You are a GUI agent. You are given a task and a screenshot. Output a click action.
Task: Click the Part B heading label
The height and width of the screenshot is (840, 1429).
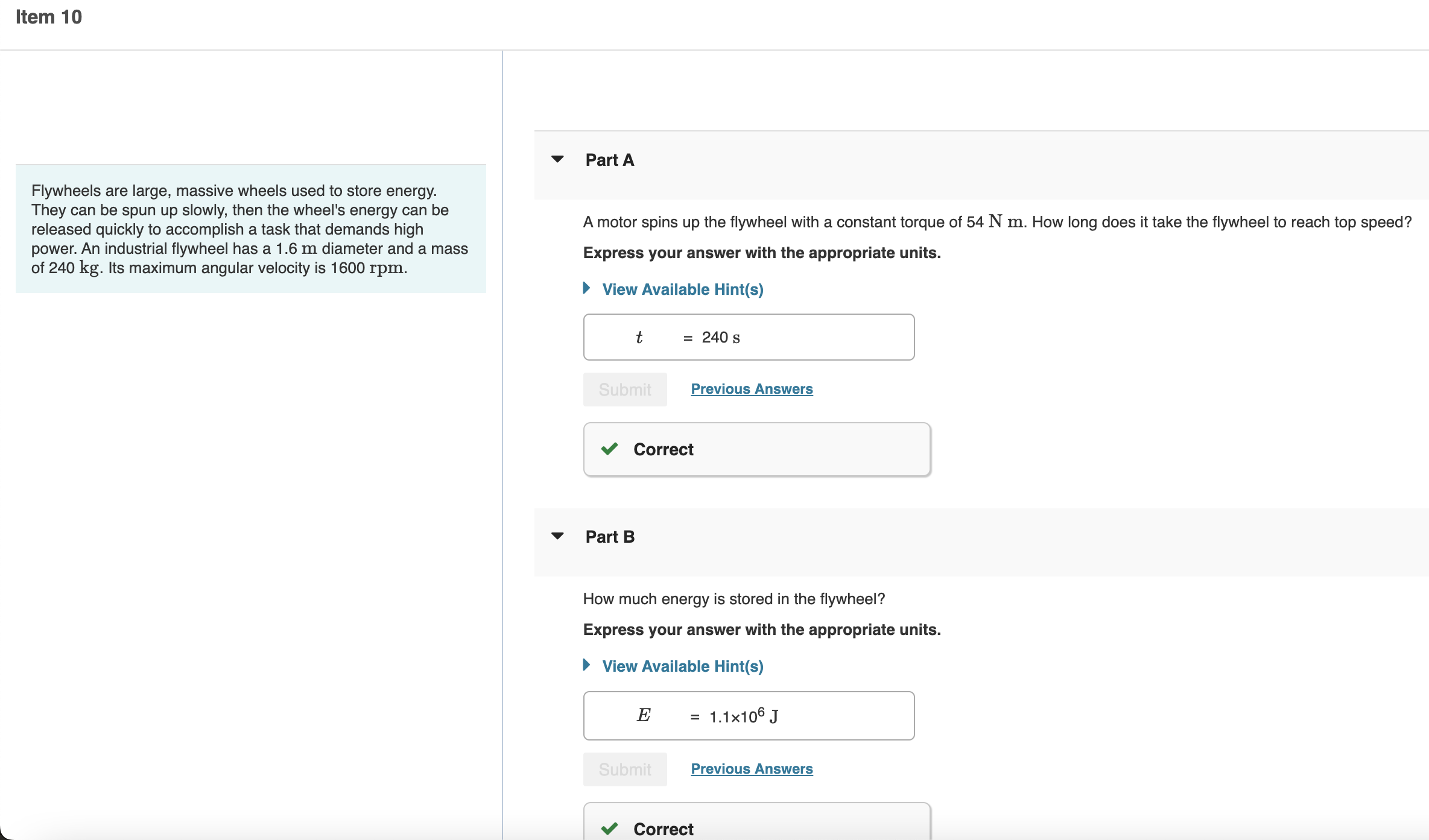[609, 537]
